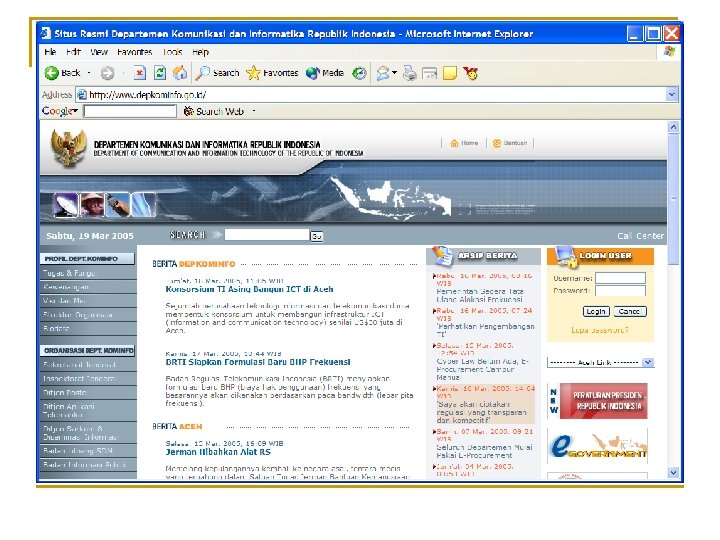720x540 pixels.
Task: Stop page loading with red X icon
Action: point(140,73)
